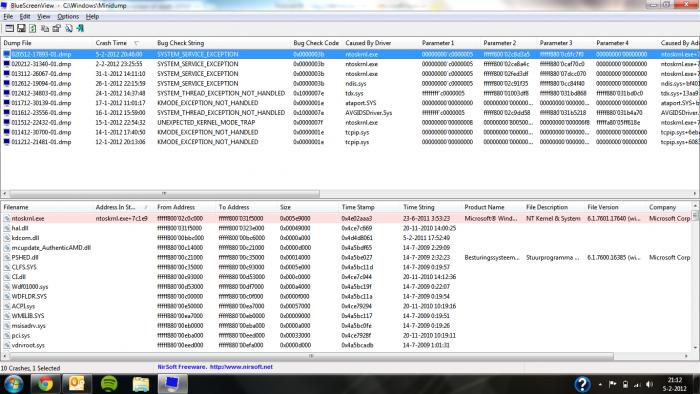Click the file icon beside hal.dll
Screen dimensions: 700x394
click(x=7, y=228)
